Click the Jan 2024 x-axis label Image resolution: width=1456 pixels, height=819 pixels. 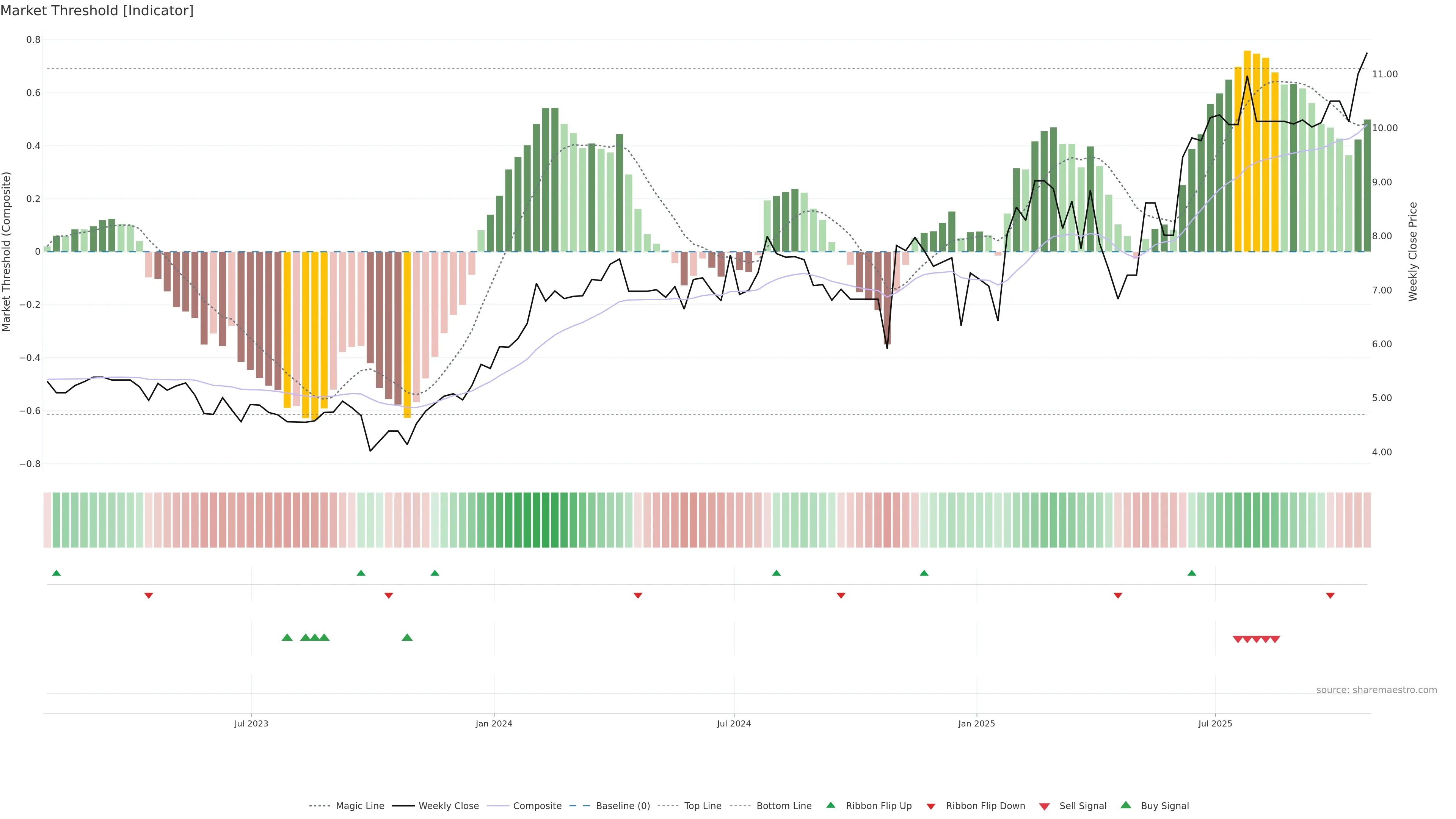(493, 723)
